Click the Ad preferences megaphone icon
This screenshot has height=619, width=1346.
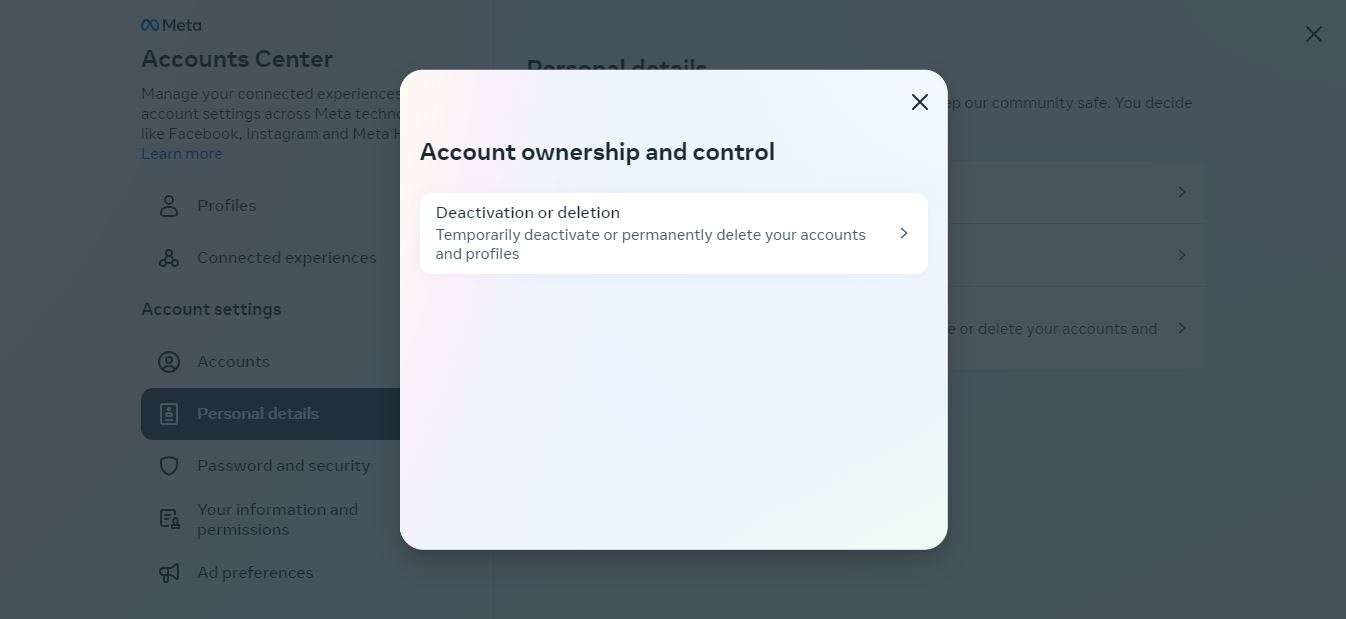169,573
